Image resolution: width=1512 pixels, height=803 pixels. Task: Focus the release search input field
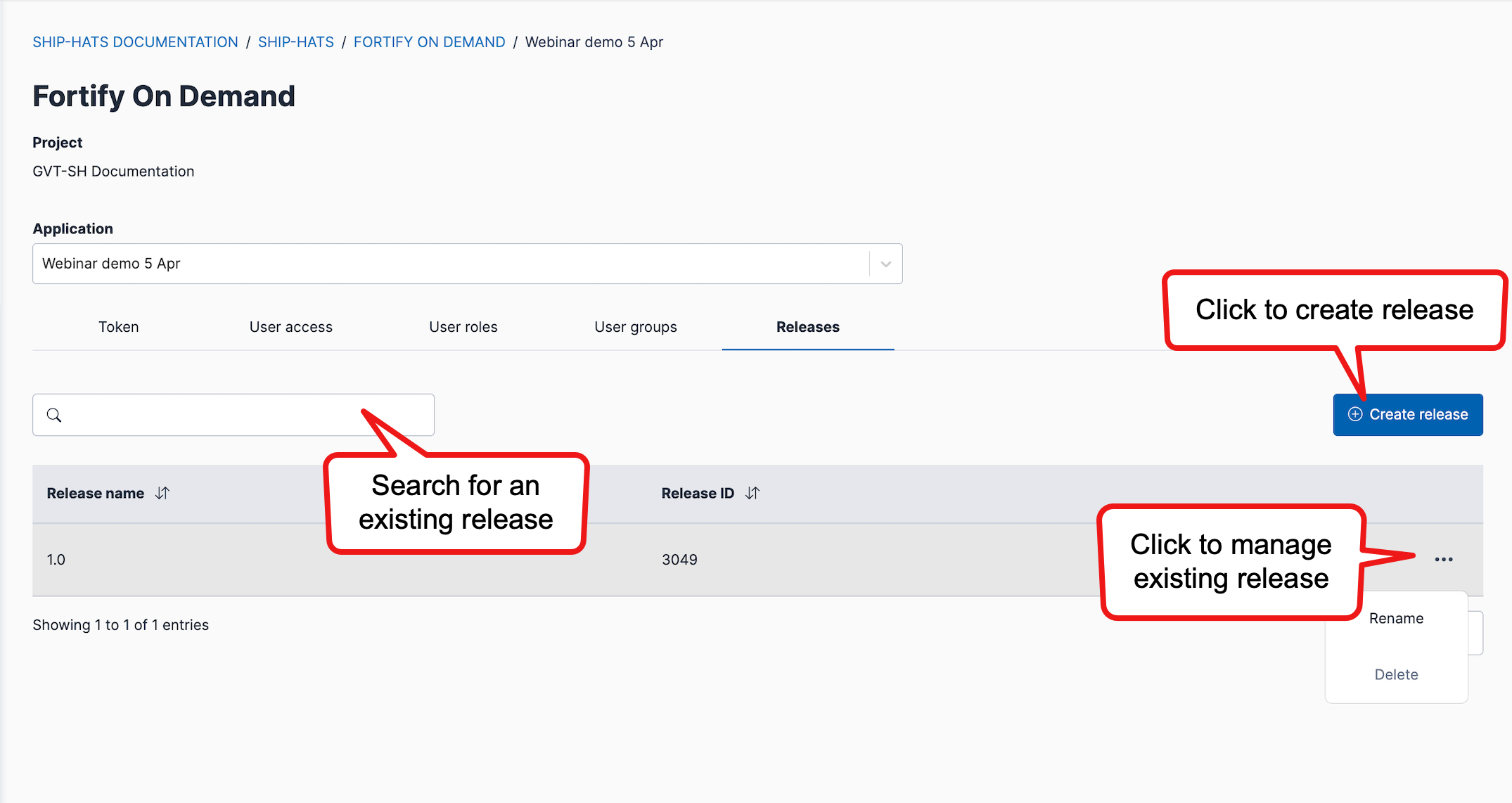[x=233, y=415]
